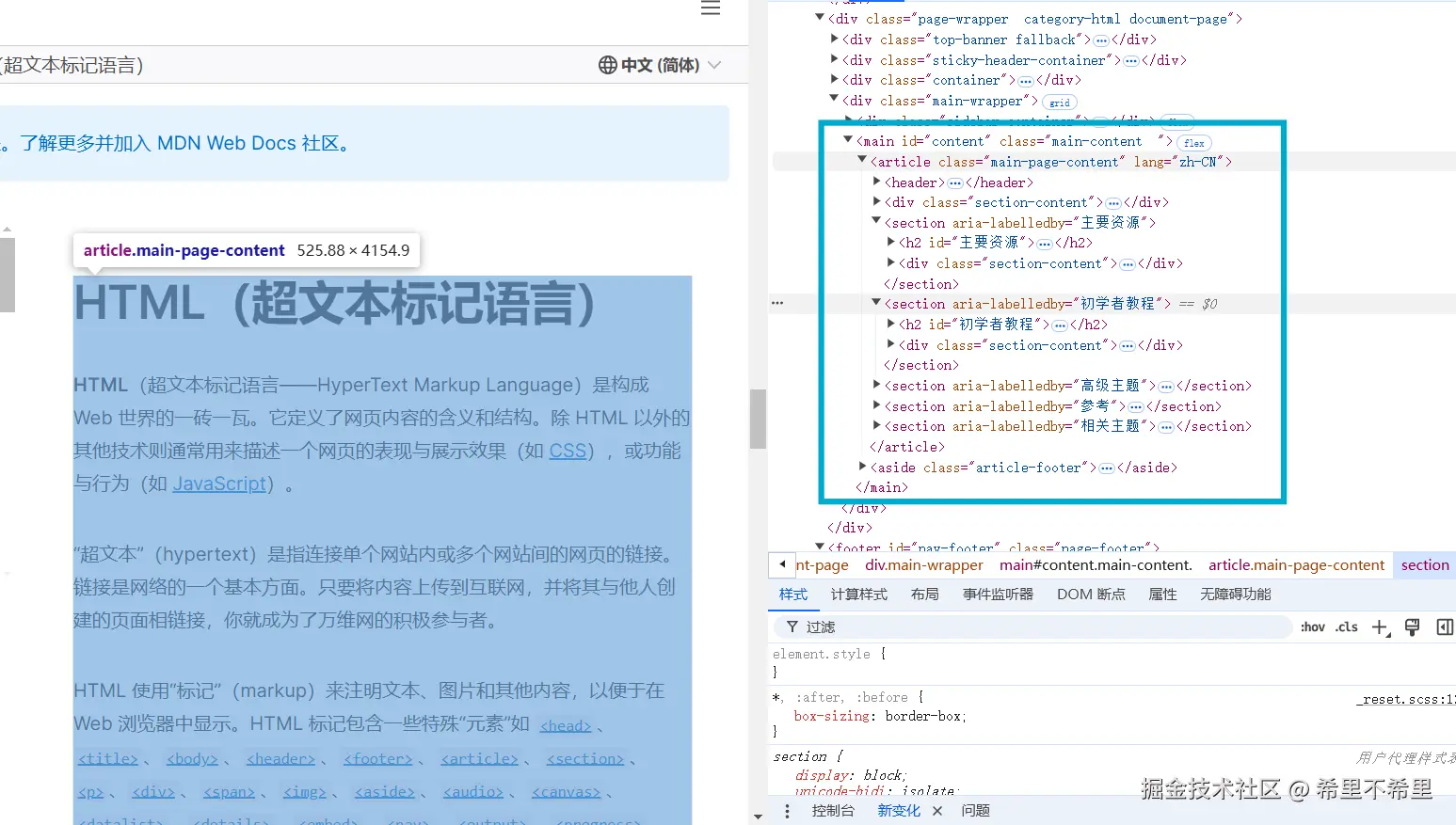Switch to the 无障碍功能 tab
The height and width of the screenshot is (825, 1456).
tap(1235, 595)
